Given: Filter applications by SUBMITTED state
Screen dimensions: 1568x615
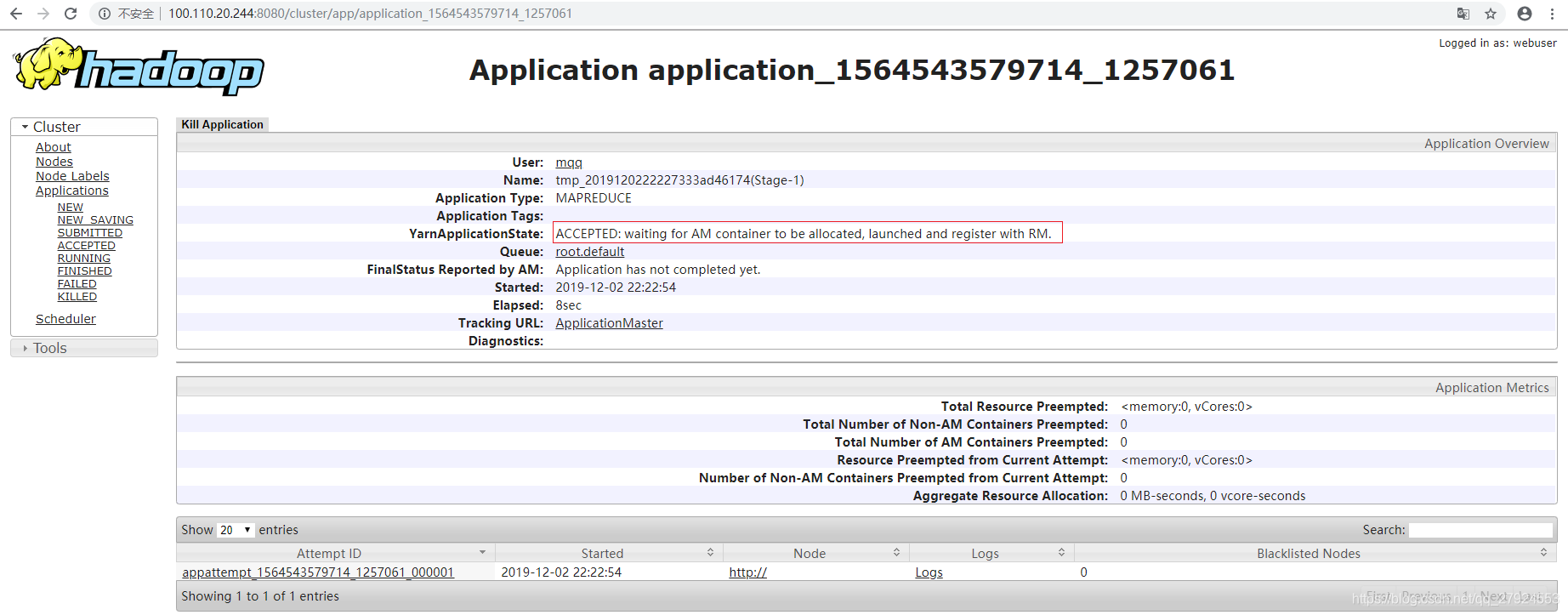Looking at the screenshot, I should coord(89,233).
